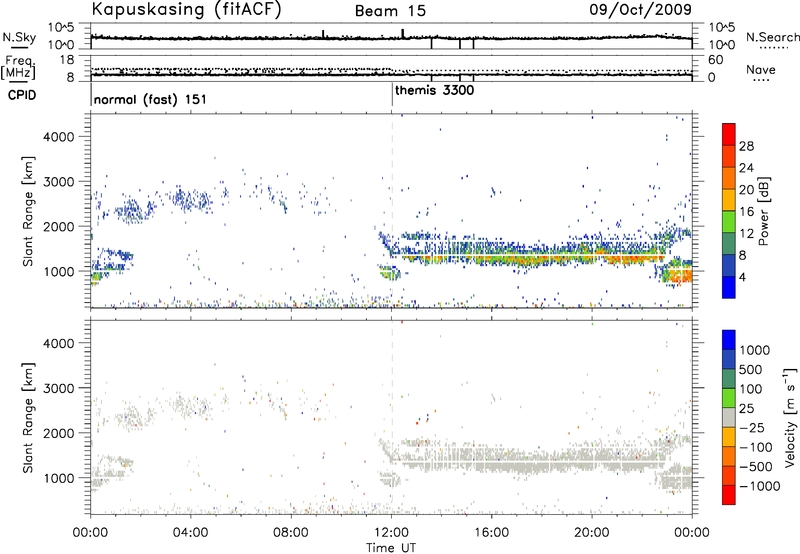Click the 'Beam 15' label

(390, 11)
